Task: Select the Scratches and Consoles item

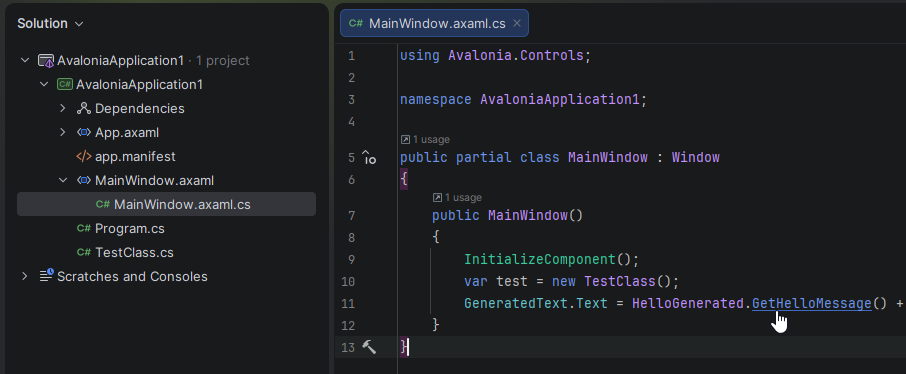Action: pos(132,276)
